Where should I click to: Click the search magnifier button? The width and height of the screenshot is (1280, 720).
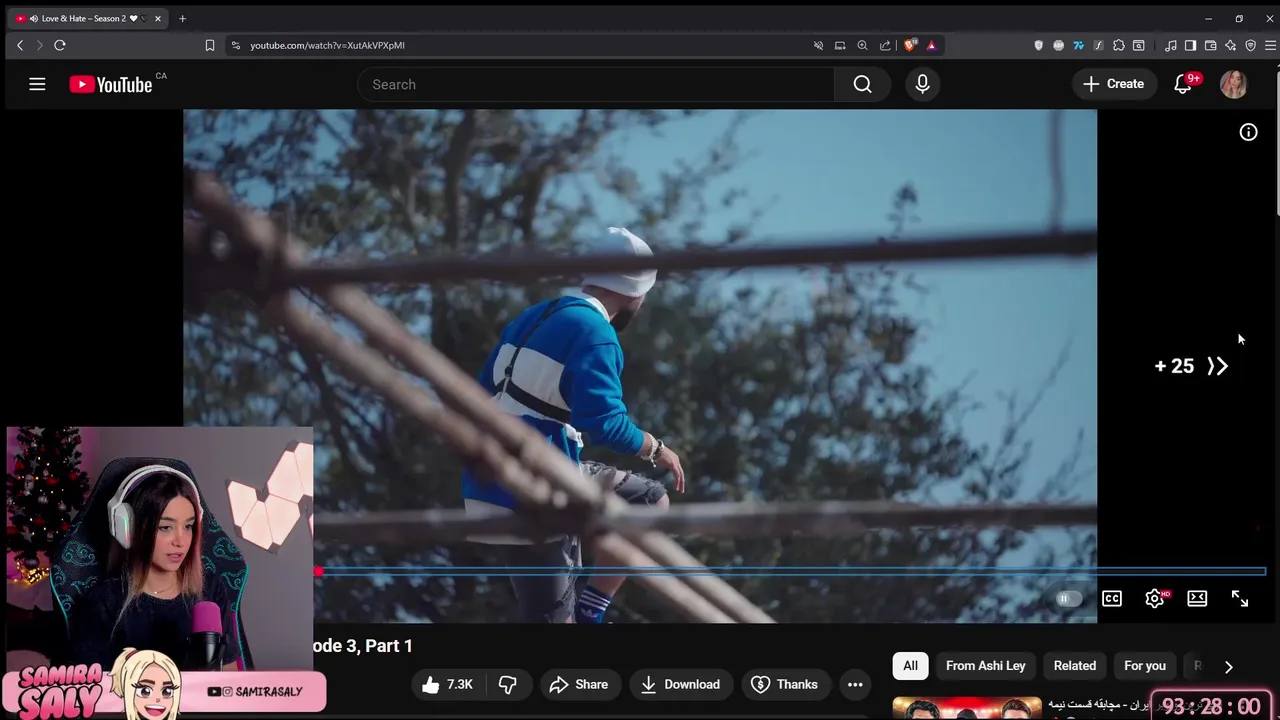point(862,84)
